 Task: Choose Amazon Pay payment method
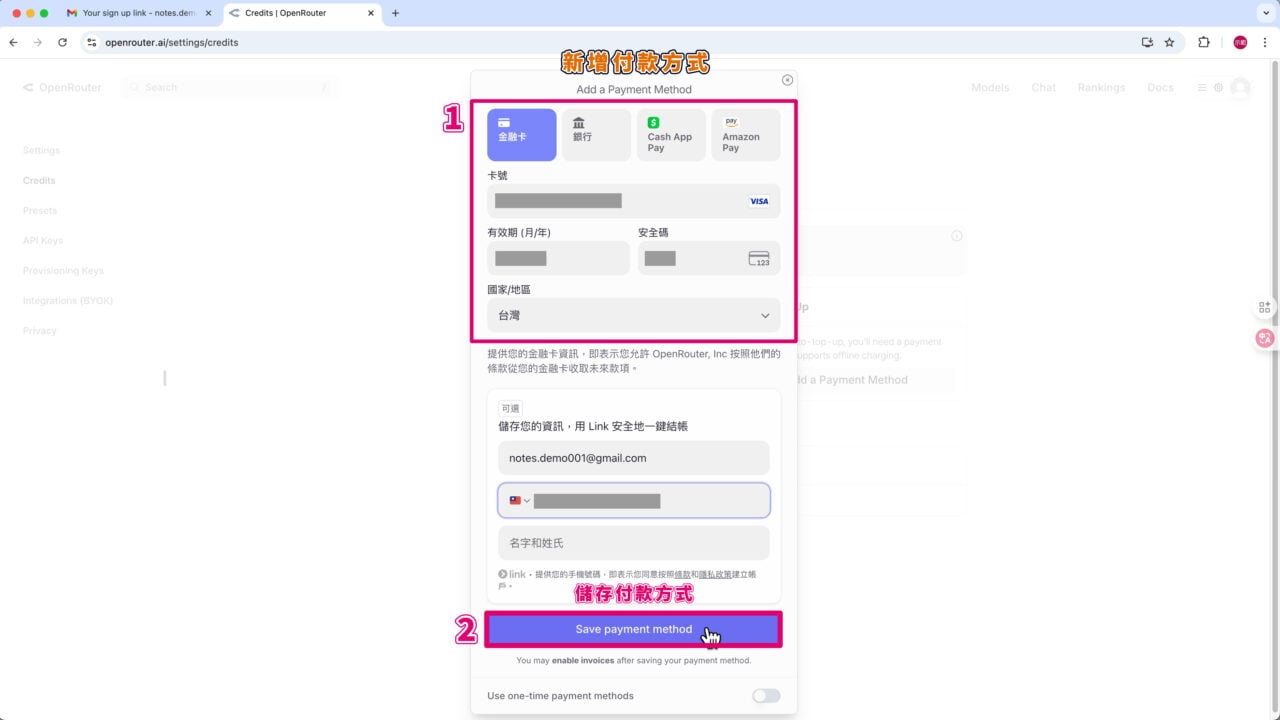point(746,135)
